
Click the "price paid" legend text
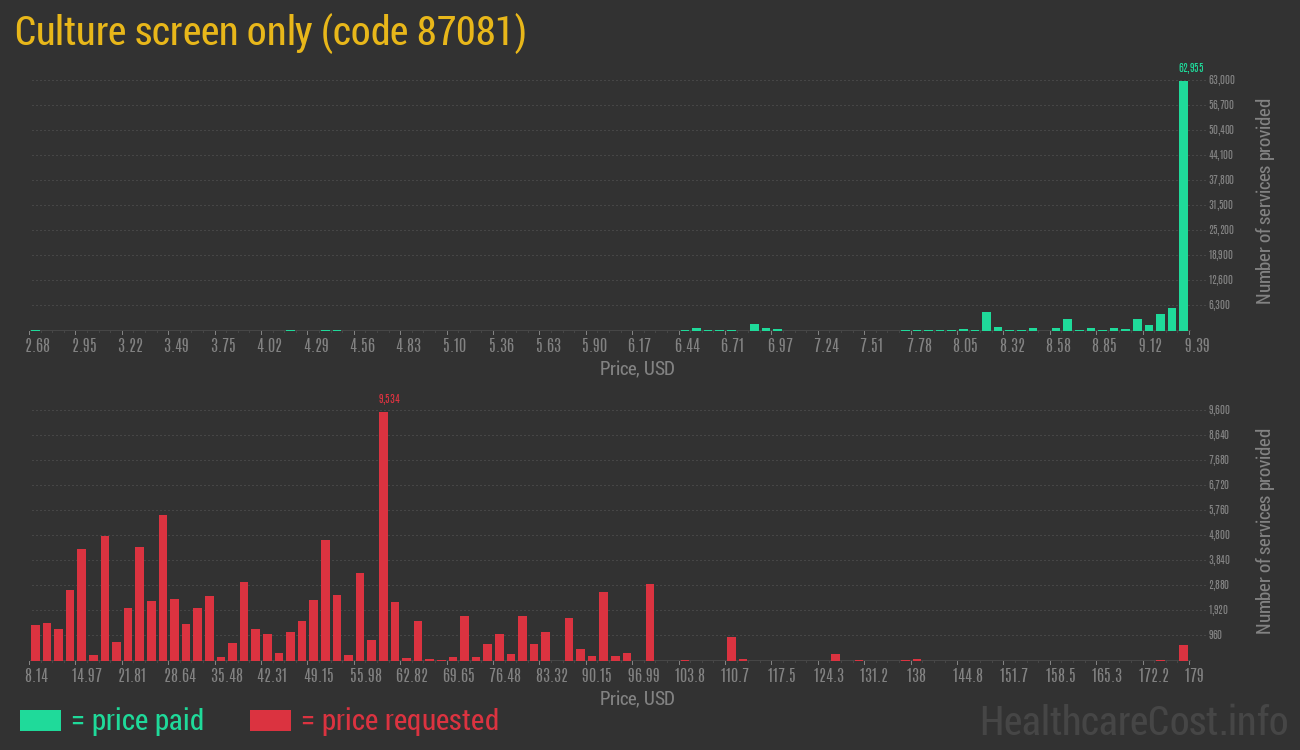138,720
